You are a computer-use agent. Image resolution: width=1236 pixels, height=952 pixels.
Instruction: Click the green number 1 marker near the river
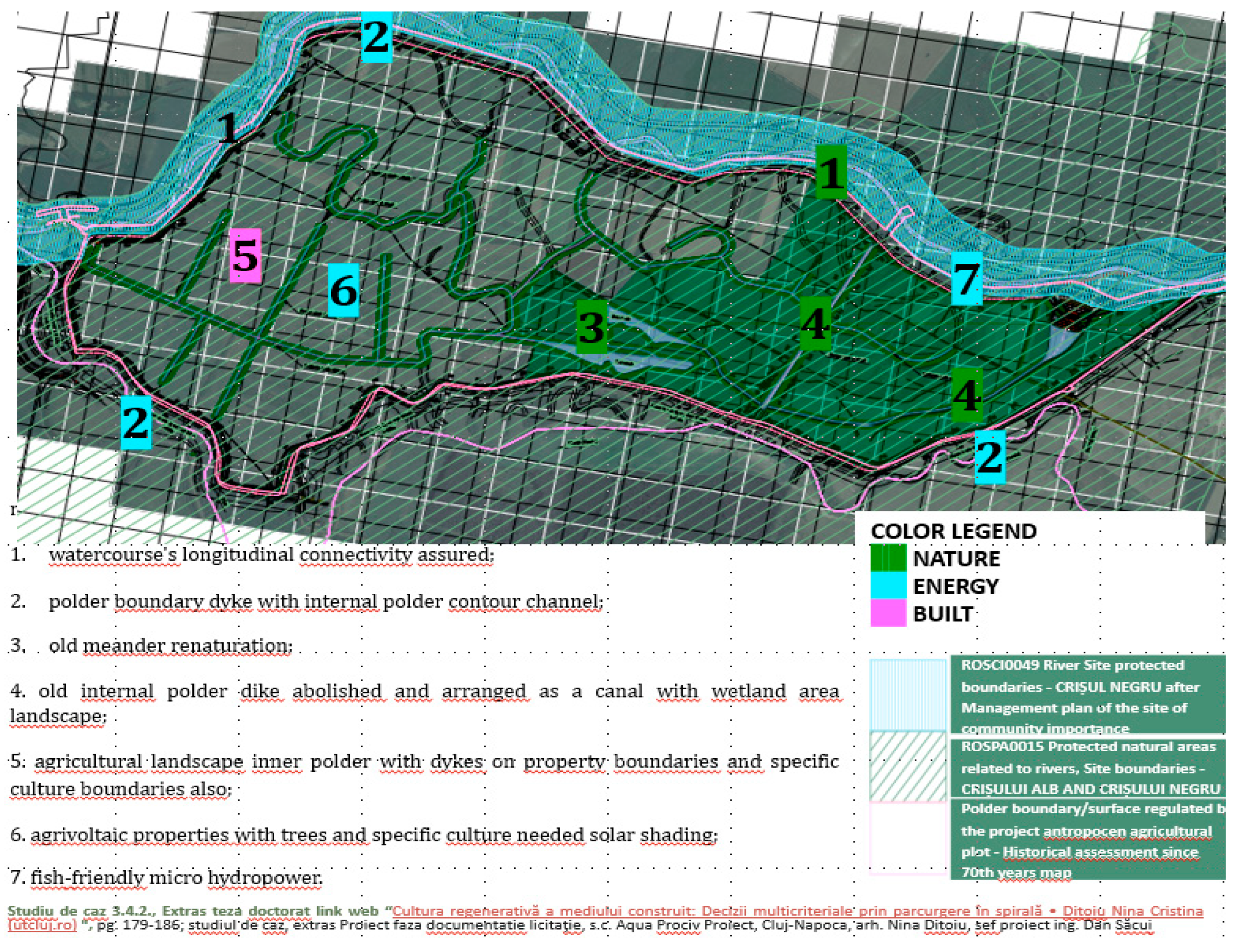[831, 172]
